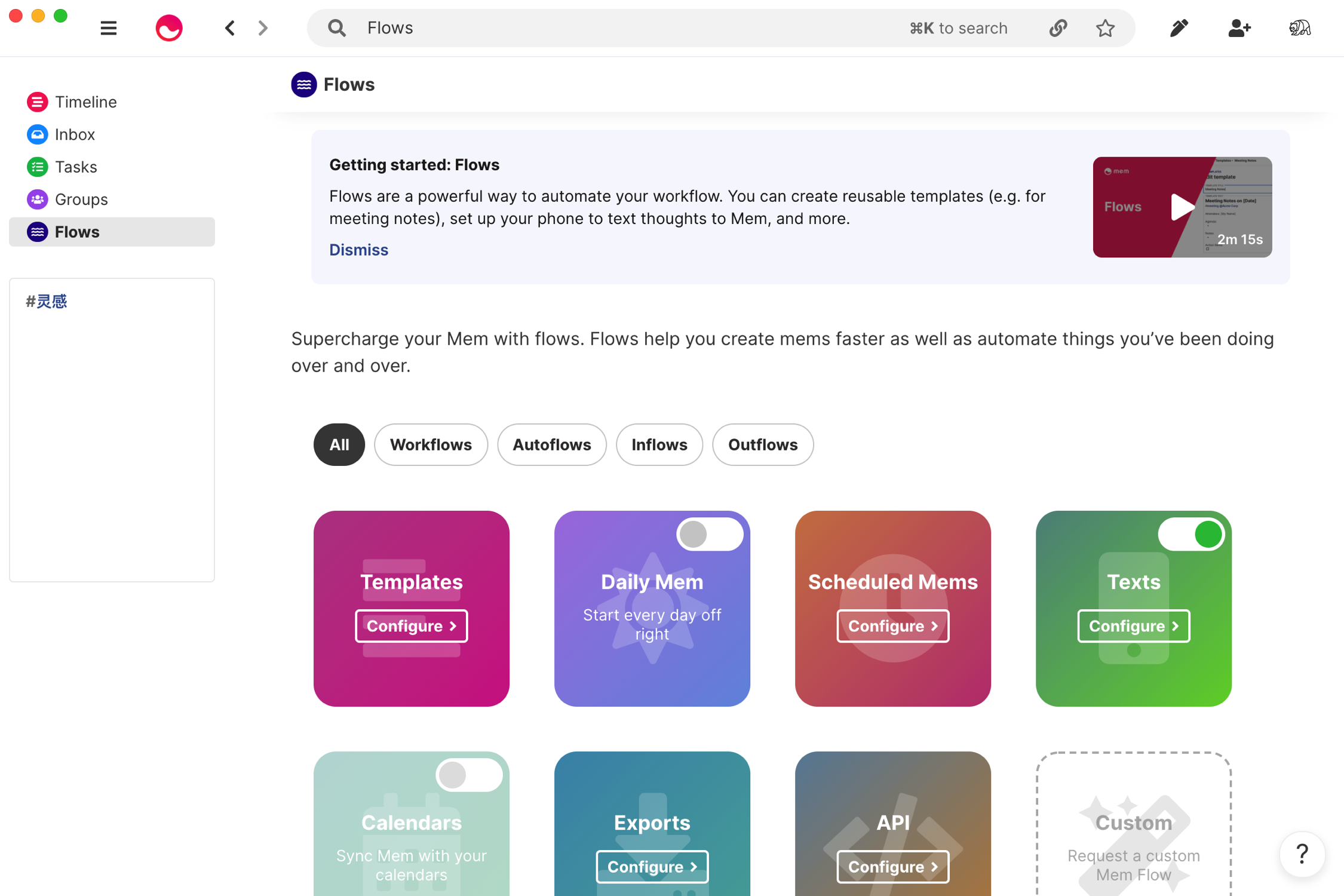This screenshot has height=896, width=1344.
Task: Click the Mem logo home icon
Action: click(x=169, y=28)
